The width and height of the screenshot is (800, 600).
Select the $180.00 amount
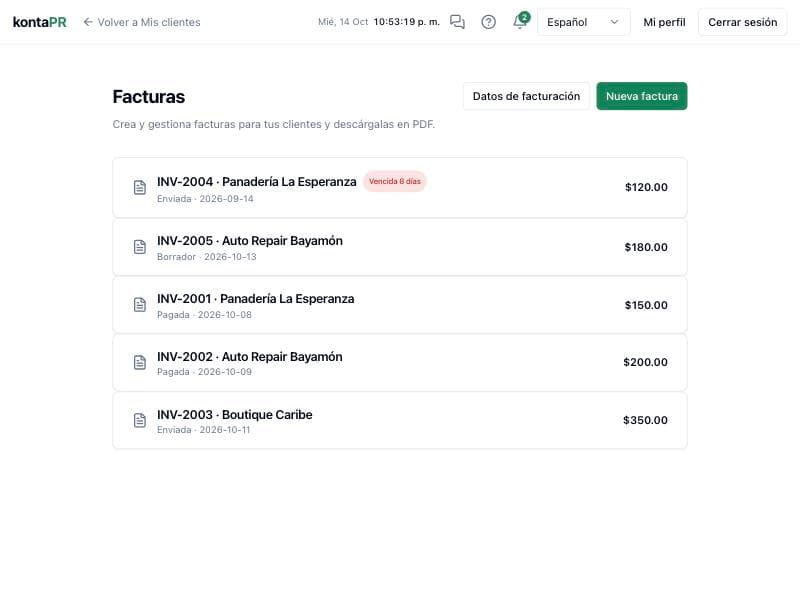(x=646, y=247)
